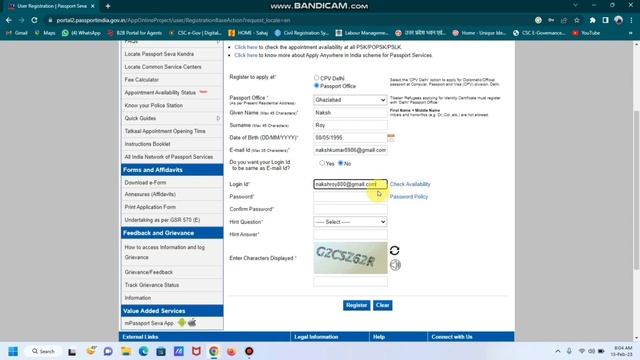Open Know your Police Station
The height and width of the screenshot is (360, 640).
[153, 105]
